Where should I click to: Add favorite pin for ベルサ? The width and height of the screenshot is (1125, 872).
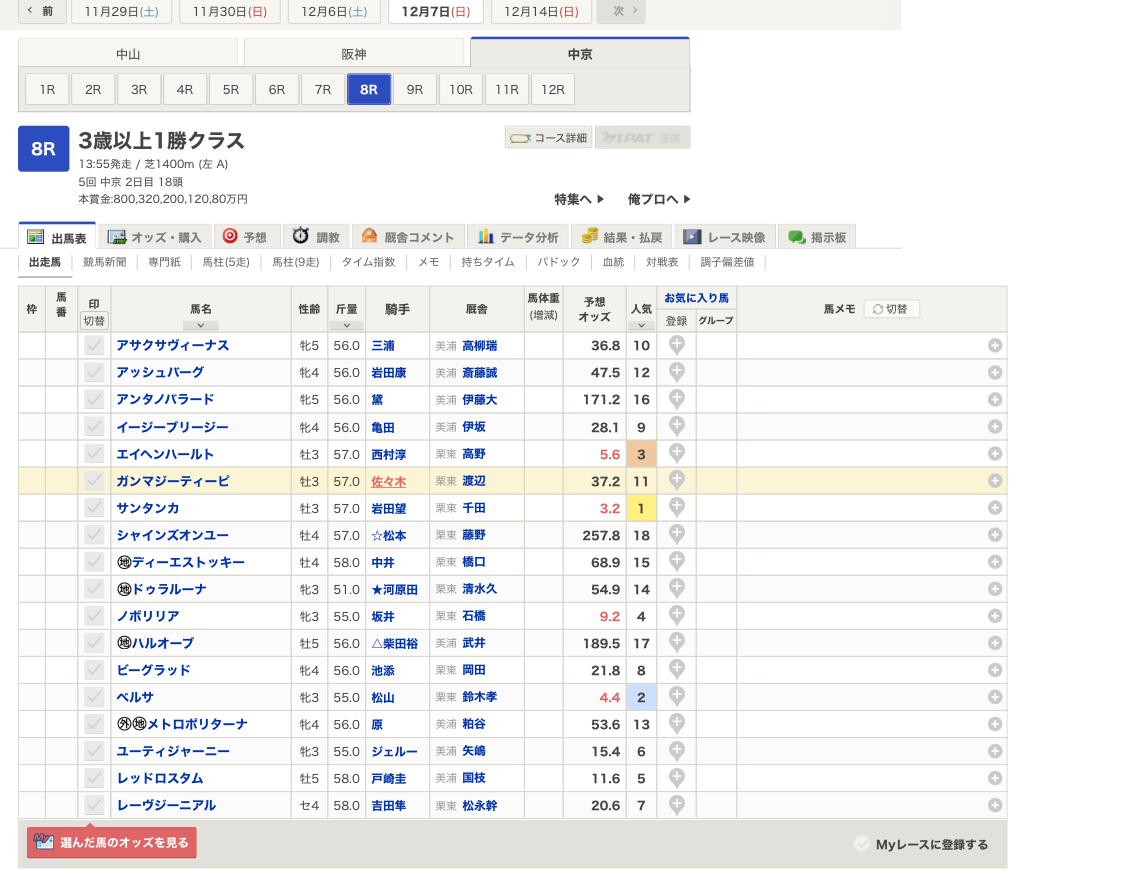[x=676, y=697]
